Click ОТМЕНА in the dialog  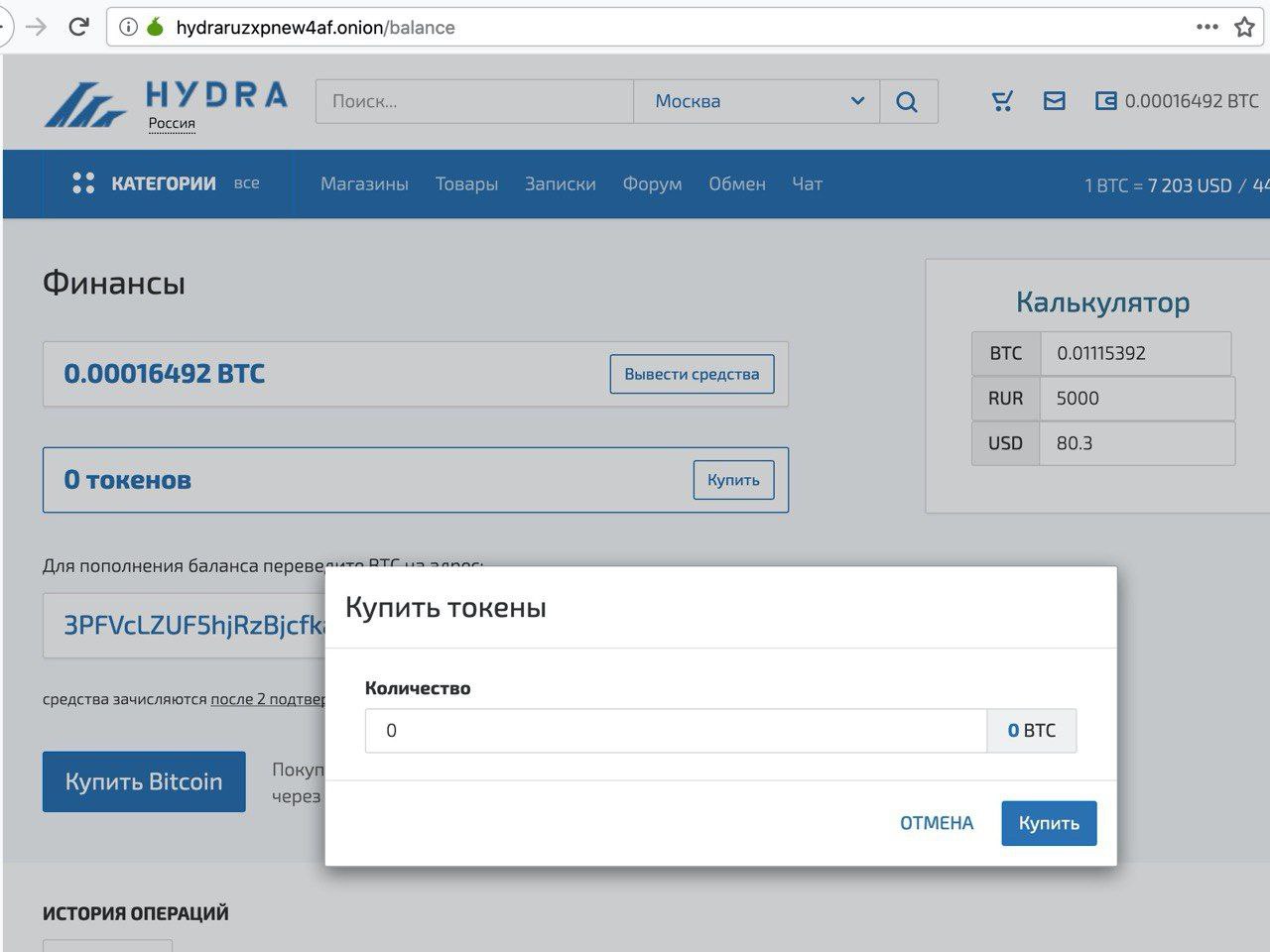point(937,823)
